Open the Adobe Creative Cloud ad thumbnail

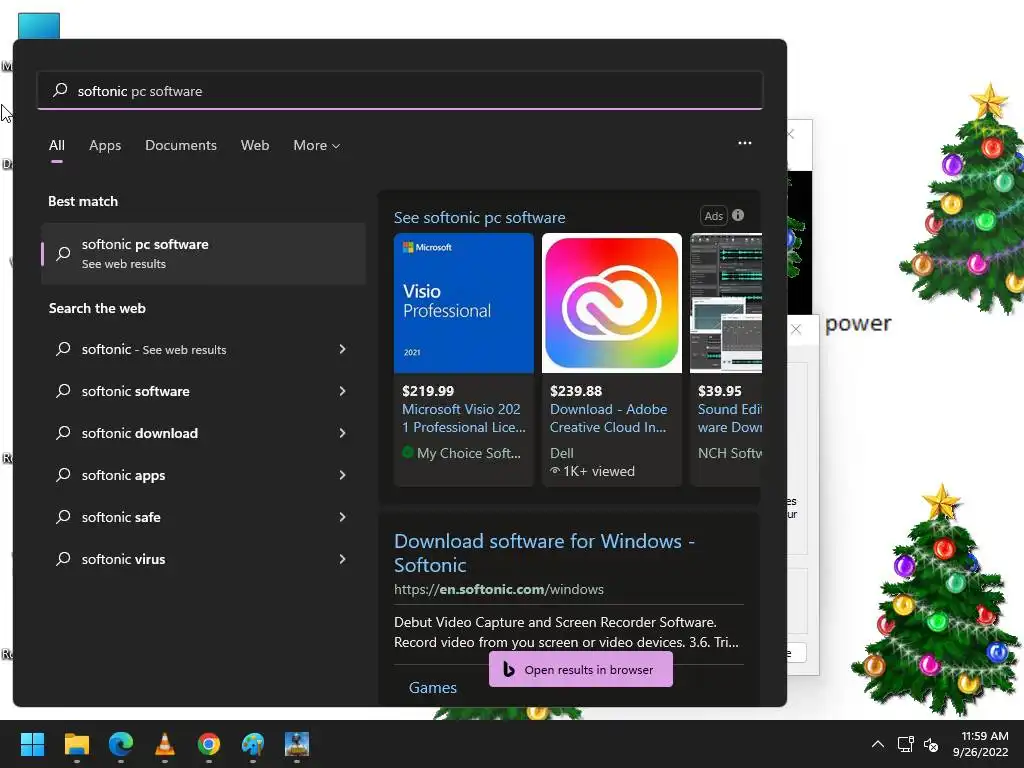[x=612, y=303]
